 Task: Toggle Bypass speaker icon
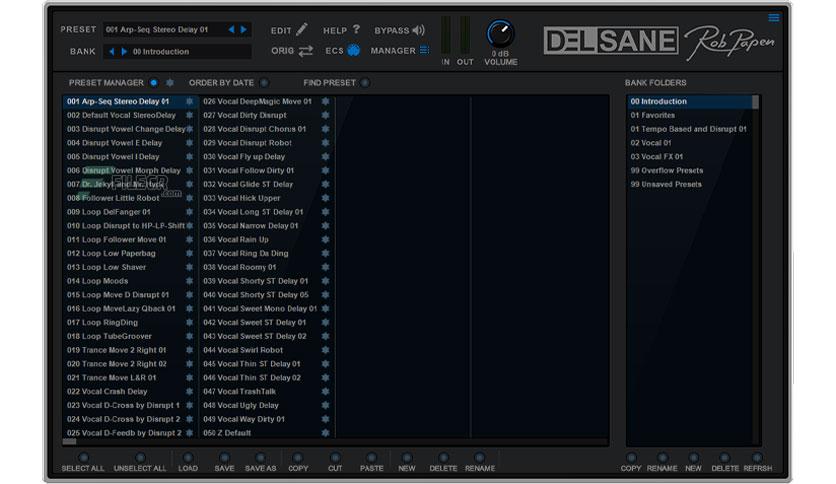[x=419, y=30]
